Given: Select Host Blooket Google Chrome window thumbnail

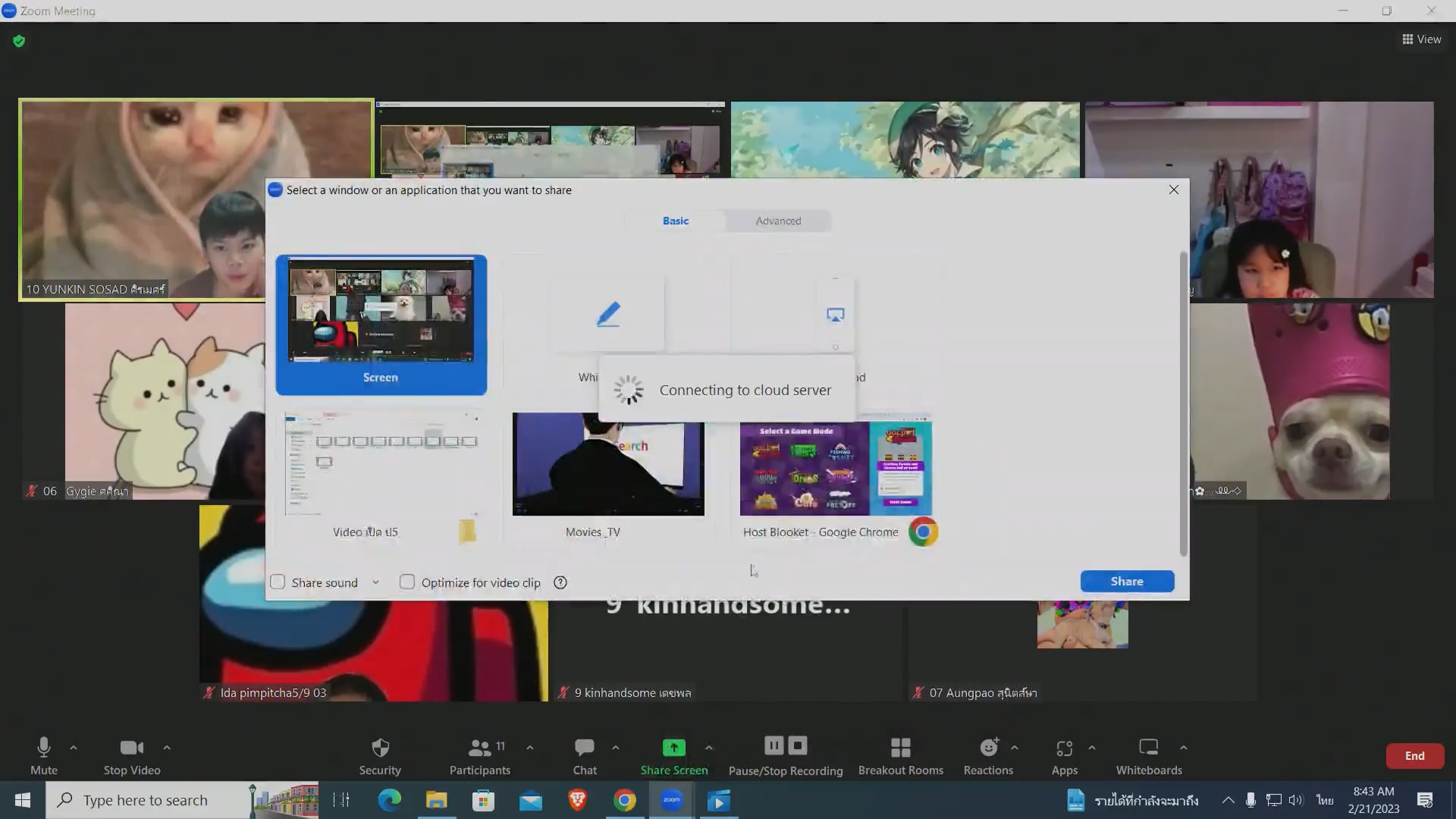Looking at the screenshot, I should [836, 465].
